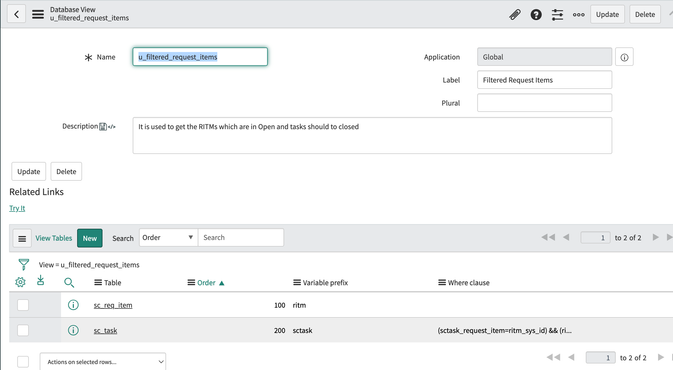Open help via question mark icon
The width and height of the screenshot is (673, 370).
coord(536,15)
